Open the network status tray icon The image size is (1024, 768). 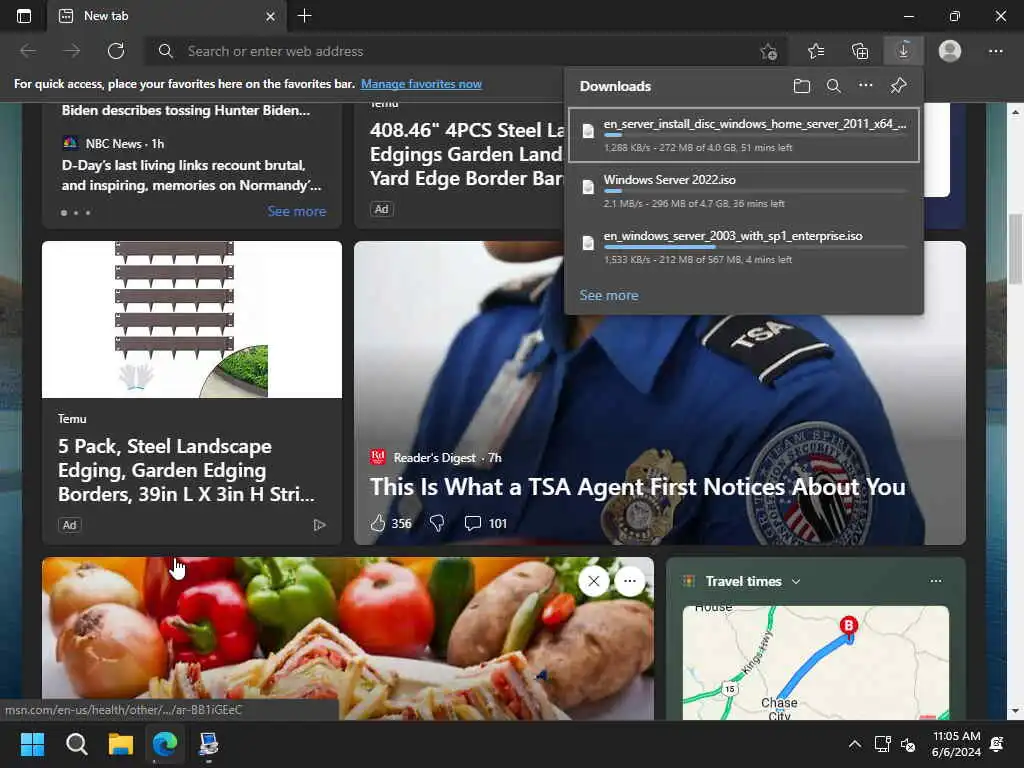[883, 744]
